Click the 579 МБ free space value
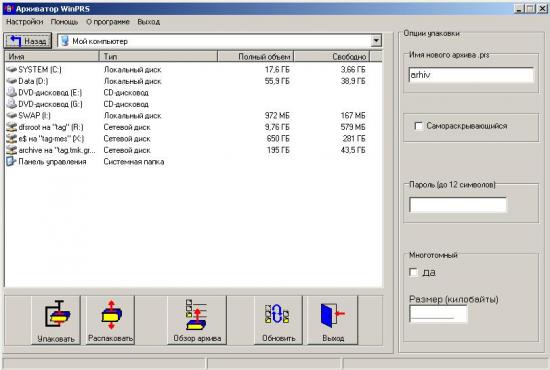This screenshot has height=370, width=550. coord(353,127)
